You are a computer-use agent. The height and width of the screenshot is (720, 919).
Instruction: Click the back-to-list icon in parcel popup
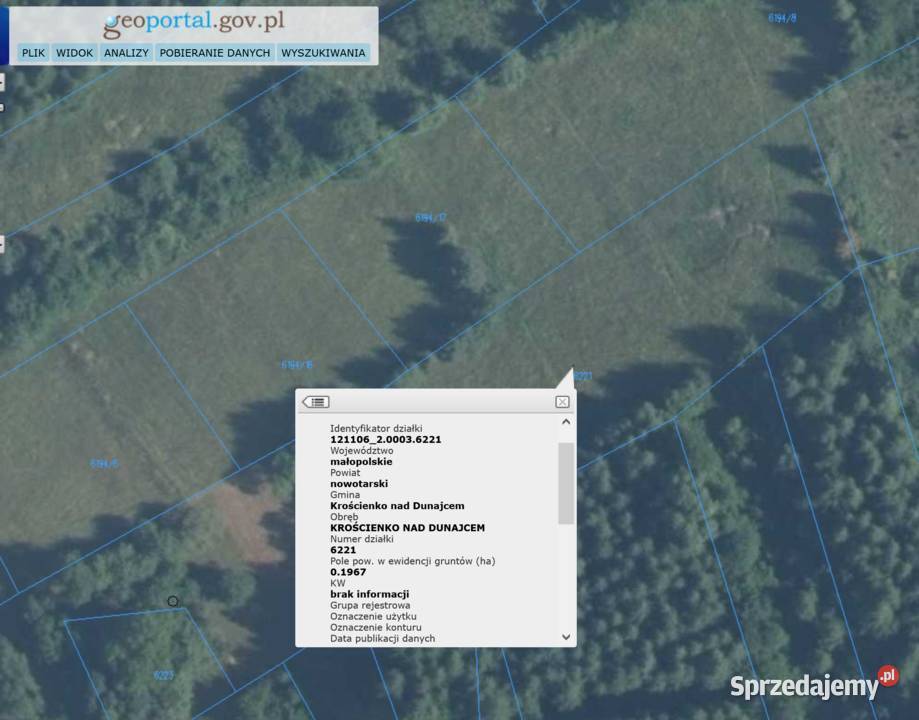click(x=316, y=402)
